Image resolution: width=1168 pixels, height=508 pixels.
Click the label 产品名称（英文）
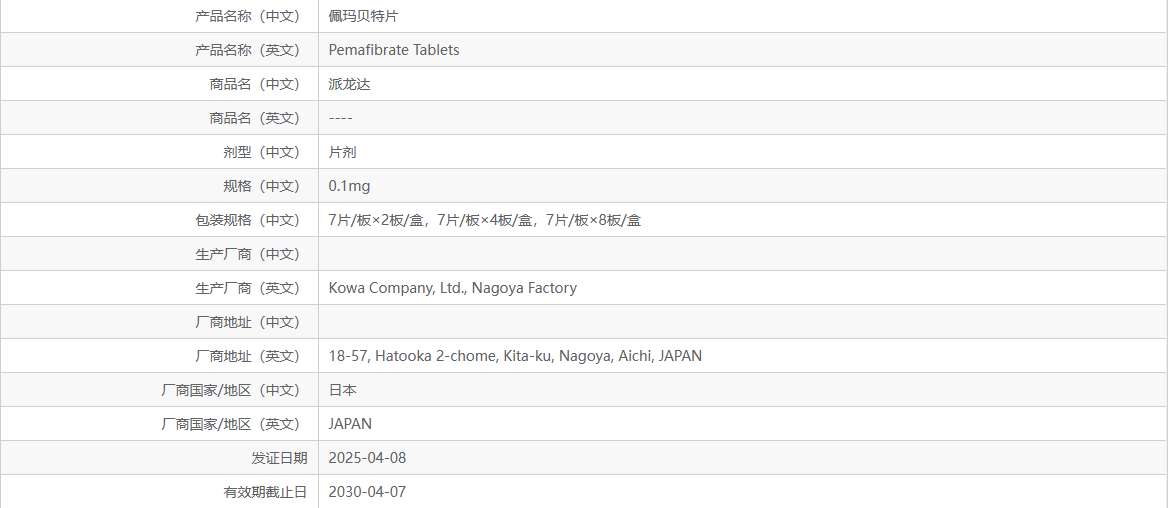pos(247,50)
